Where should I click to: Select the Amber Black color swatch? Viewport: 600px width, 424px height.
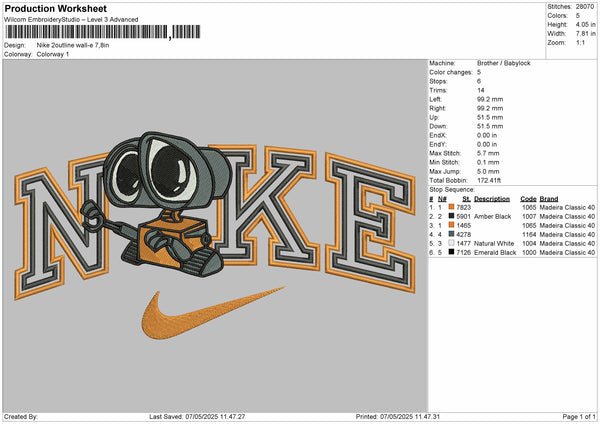click(451, 216)
